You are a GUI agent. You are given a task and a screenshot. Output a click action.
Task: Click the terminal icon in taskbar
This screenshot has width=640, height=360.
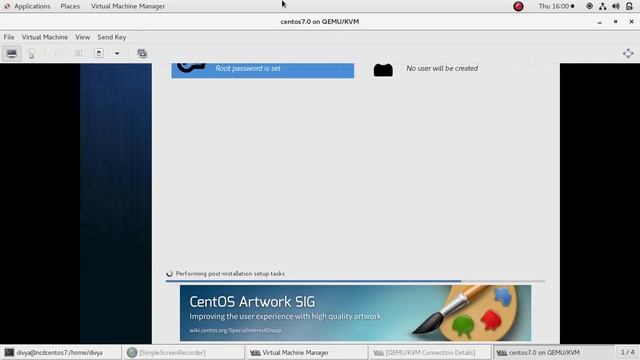pos(9,353)
